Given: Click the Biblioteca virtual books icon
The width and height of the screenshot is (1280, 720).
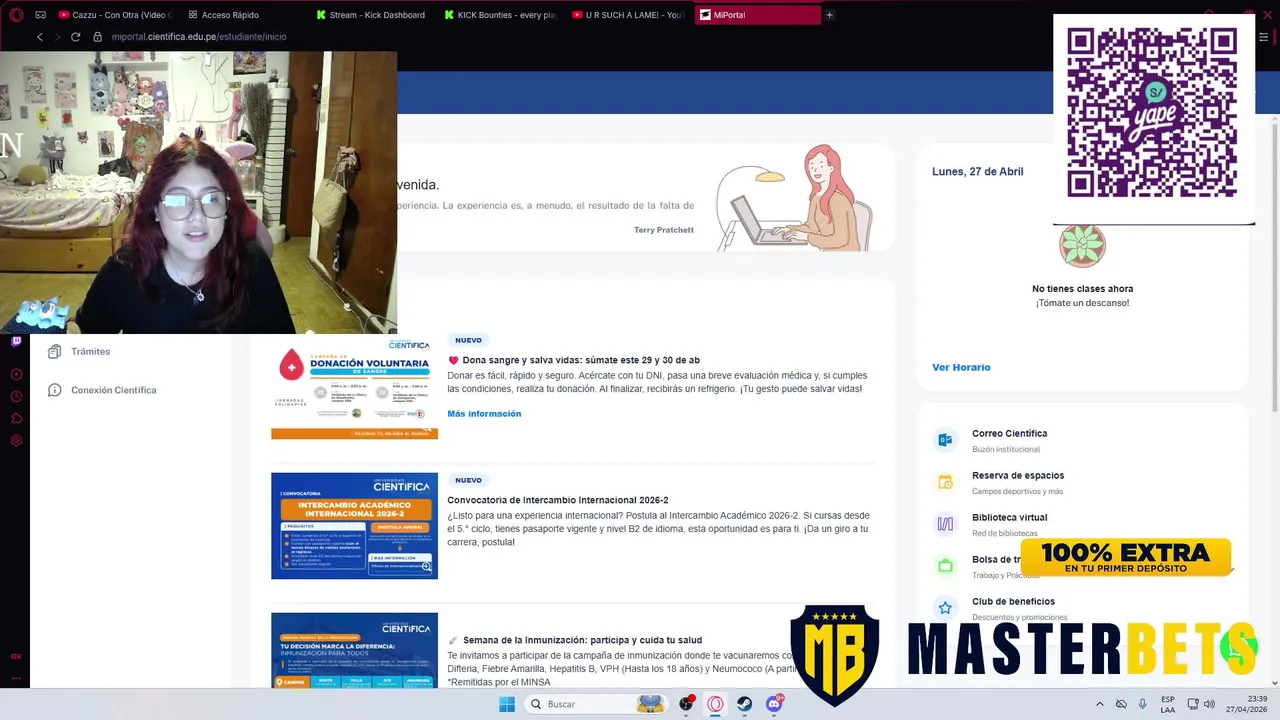Looking at the screenshot, I should point(945,524).
